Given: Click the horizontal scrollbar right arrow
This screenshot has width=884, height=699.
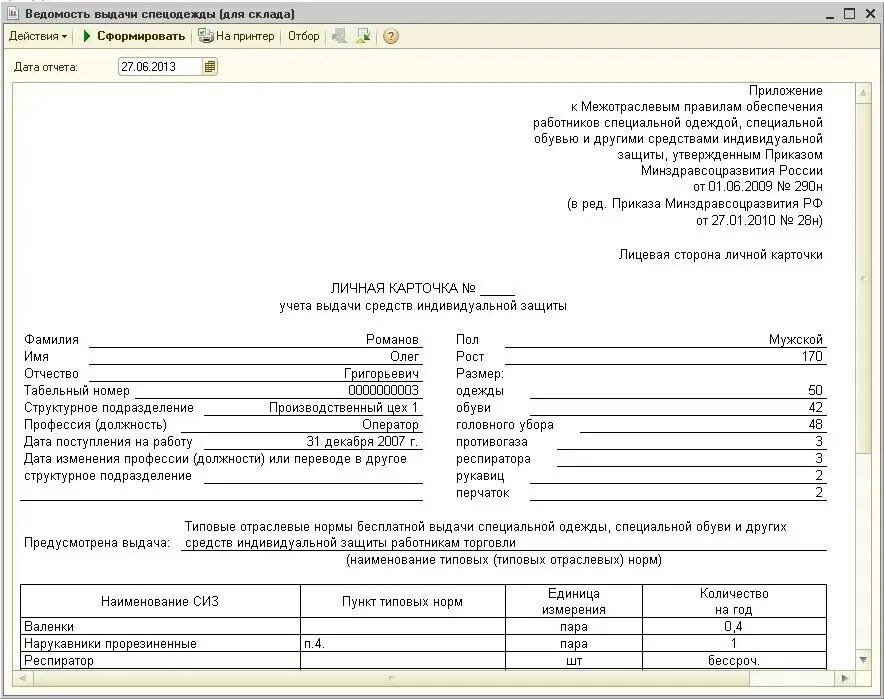Looking at the screenshot, I should (x=845, y=678).
